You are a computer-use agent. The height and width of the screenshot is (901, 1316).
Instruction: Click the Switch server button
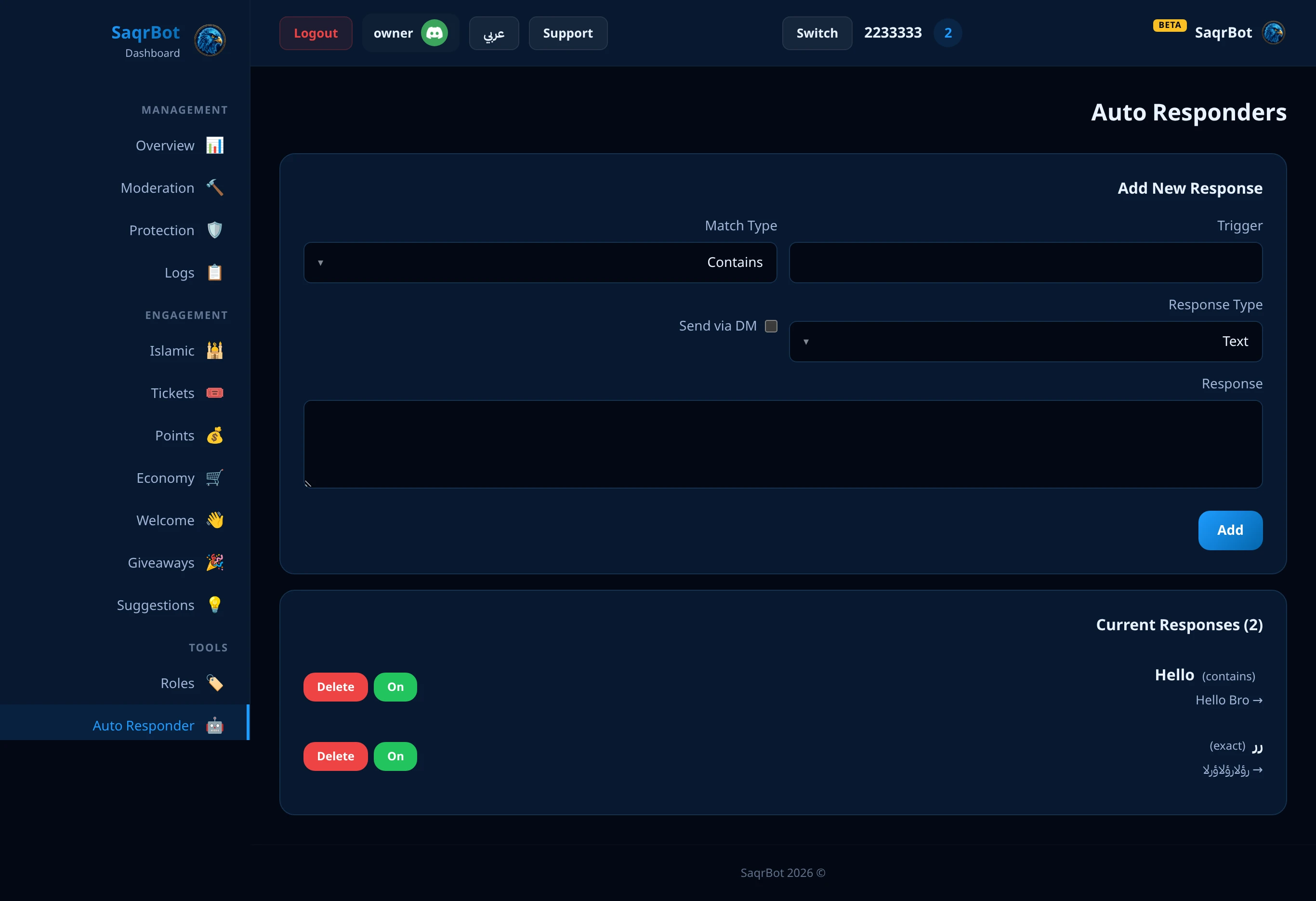816,33
